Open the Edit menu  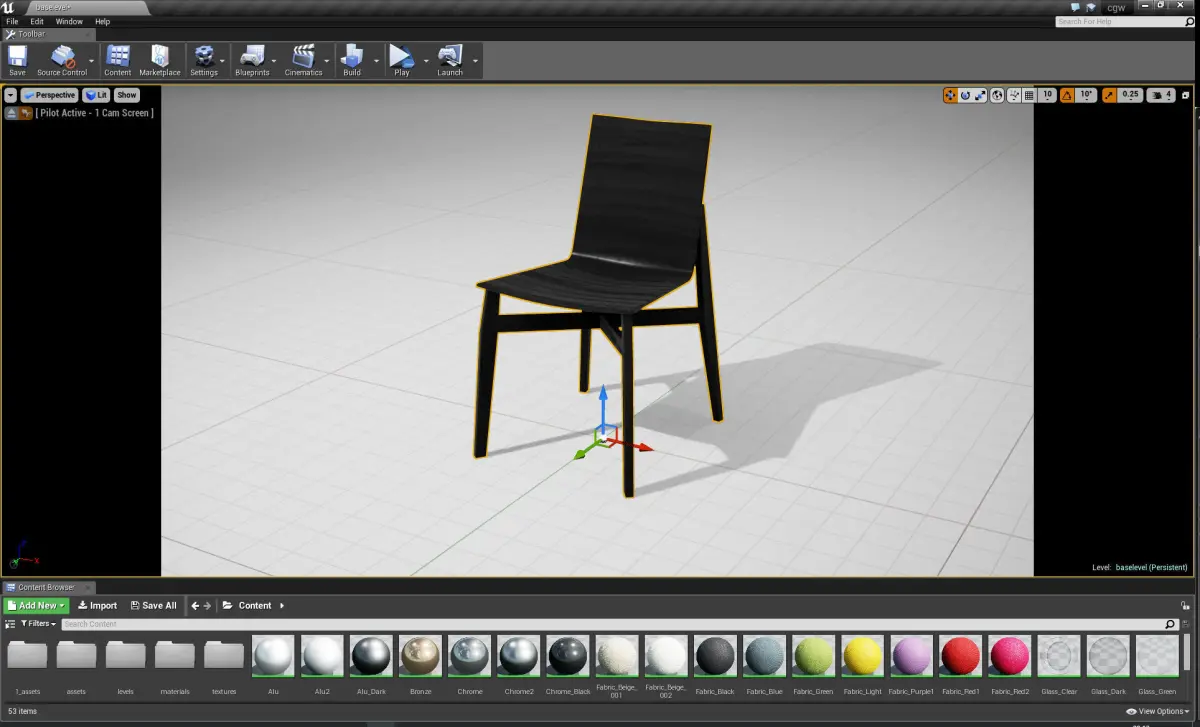pos(37,21)
